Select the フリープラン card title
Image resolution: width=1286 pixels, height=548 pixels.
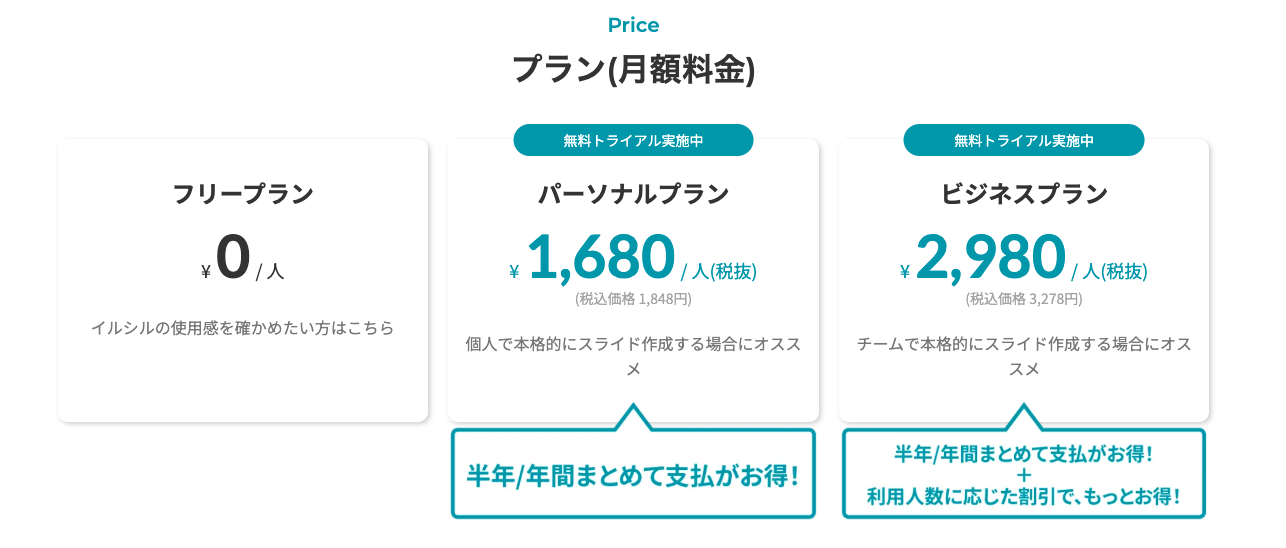[x=243, y=194]
